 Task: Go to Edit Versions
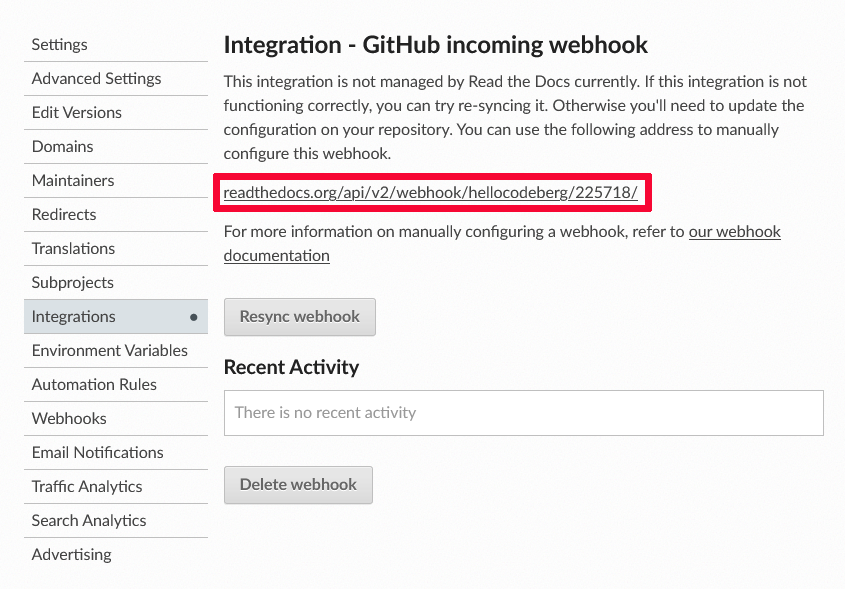[x=75, y=112]
